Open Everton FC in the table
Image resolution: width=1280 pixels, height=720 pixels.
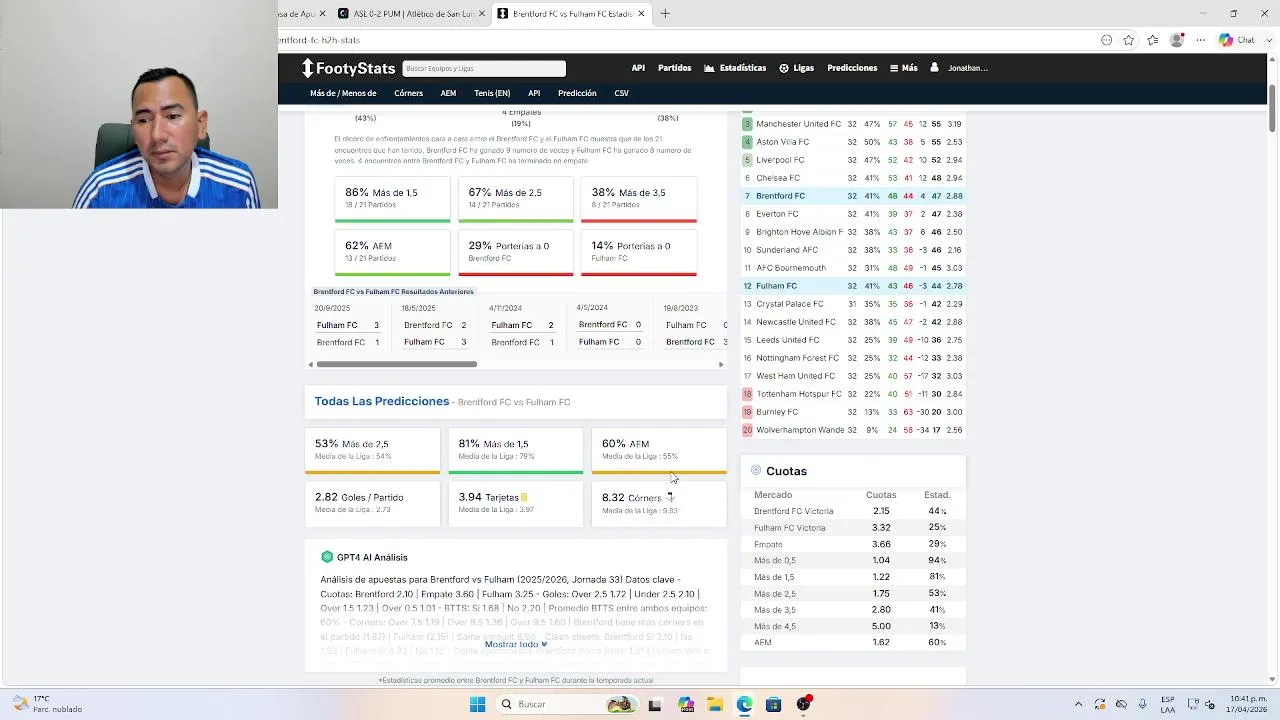777,214
